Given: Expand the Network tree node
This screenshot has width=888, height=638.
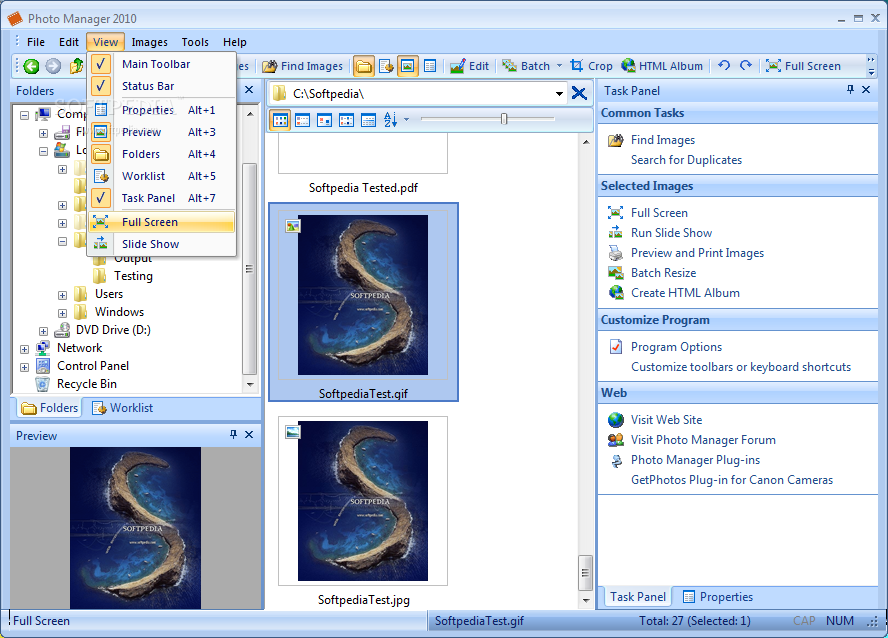Looking at the screenshot, I should pos(24,349).
